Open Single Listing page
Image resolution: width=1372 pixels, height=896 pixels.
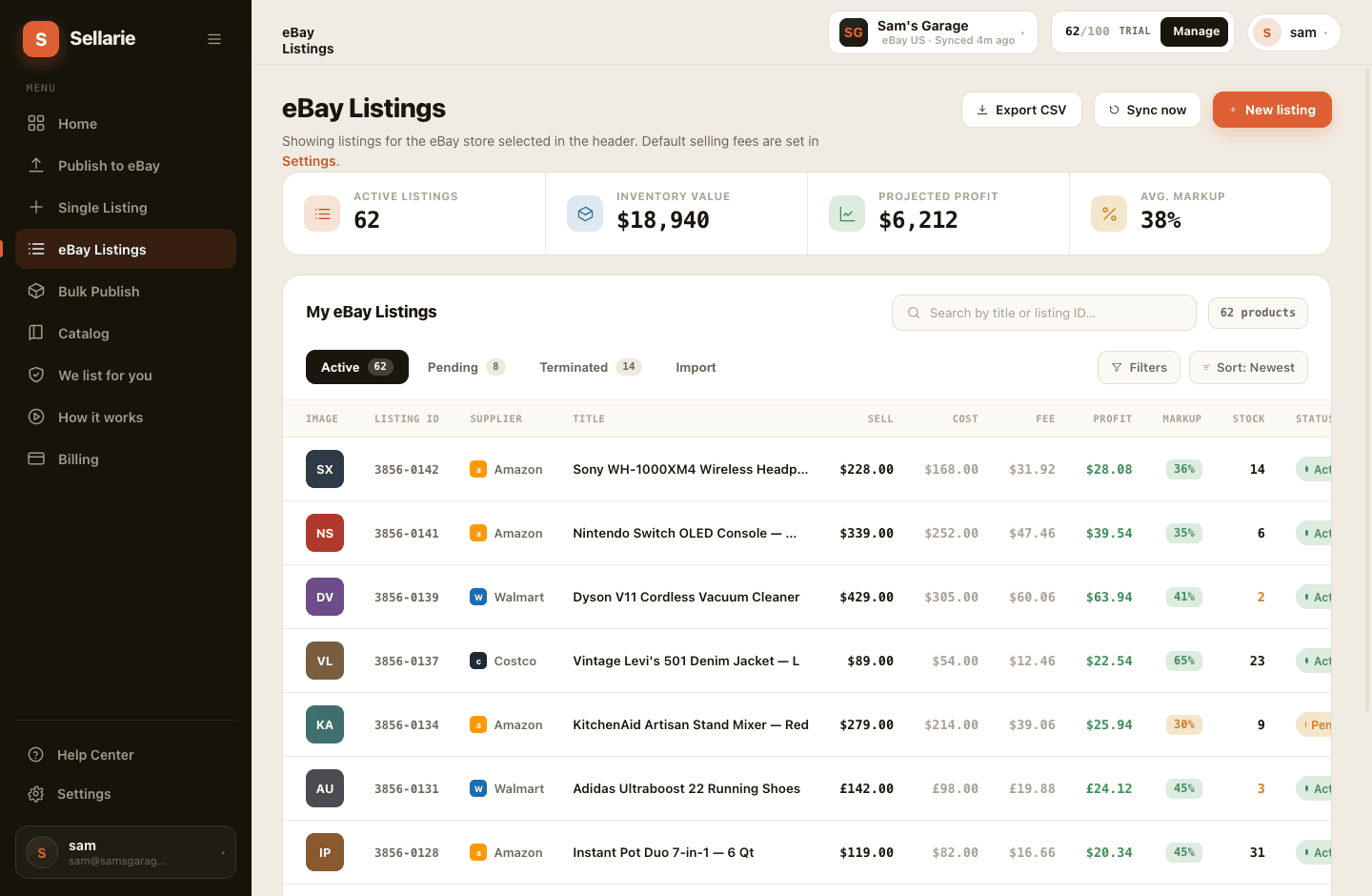126,208
